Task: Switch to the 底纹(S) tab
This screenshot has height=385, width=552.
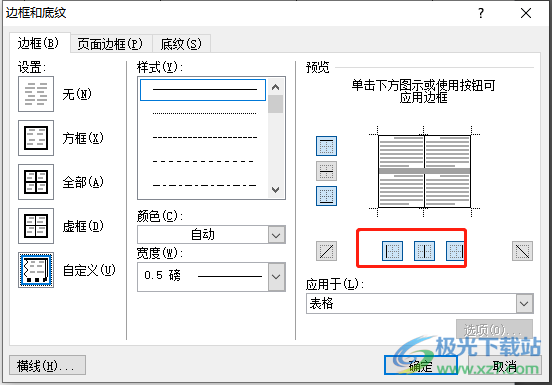Action: [181, 44]
